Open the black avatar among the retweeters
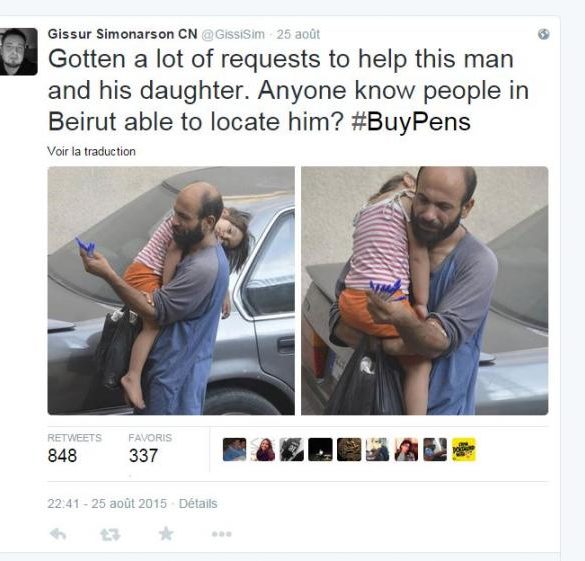This screenshot has height=561, width=585. (320, 449)
